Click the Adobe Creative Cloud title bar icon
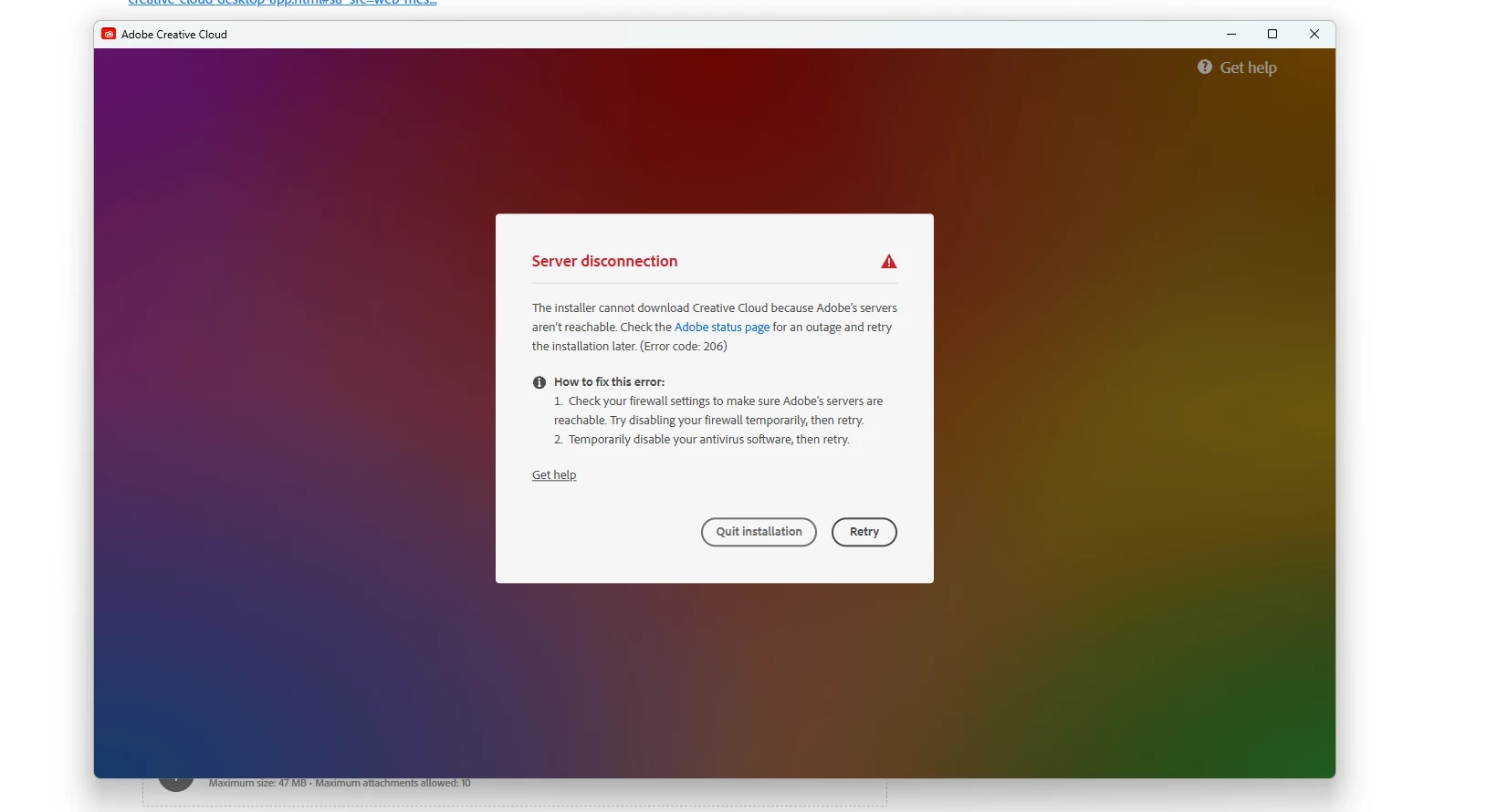The width and height of the screenshot is (1487, 812). [109, 35]
